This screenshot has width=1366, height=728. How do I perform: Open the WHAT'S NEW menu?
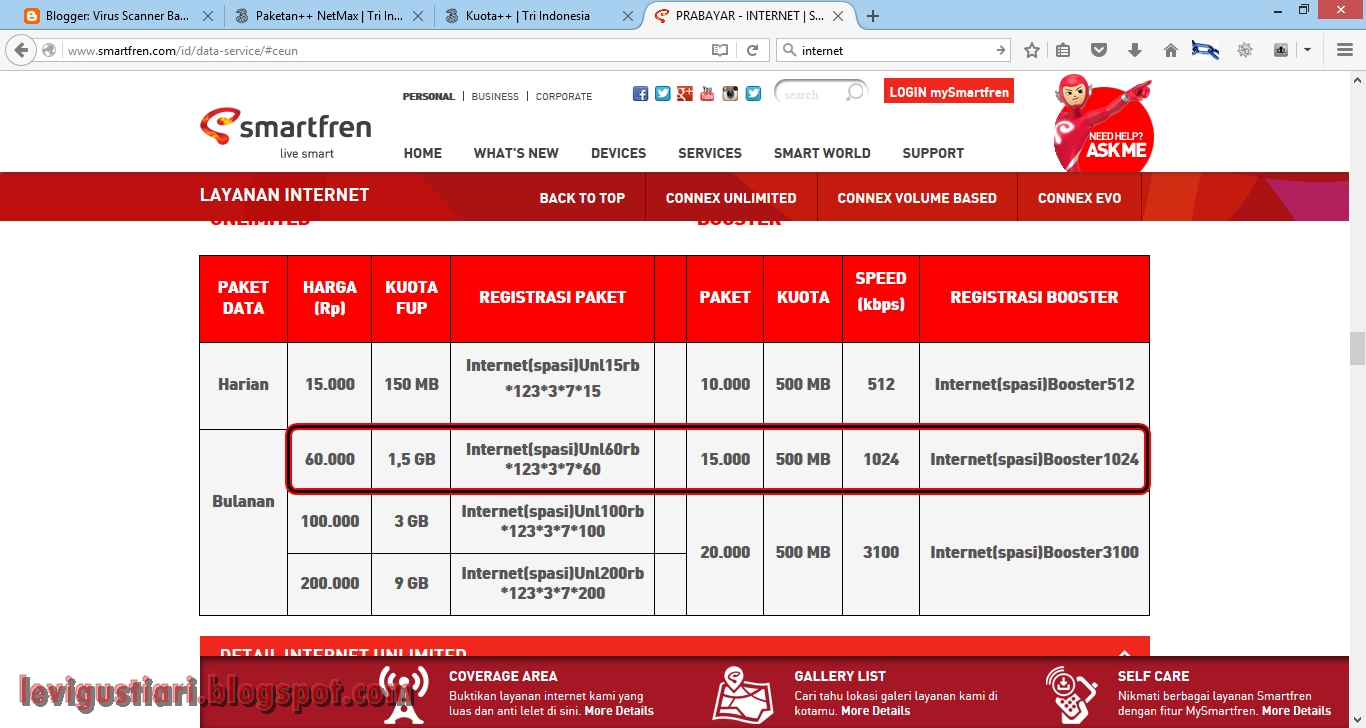(x=516, y=153)
